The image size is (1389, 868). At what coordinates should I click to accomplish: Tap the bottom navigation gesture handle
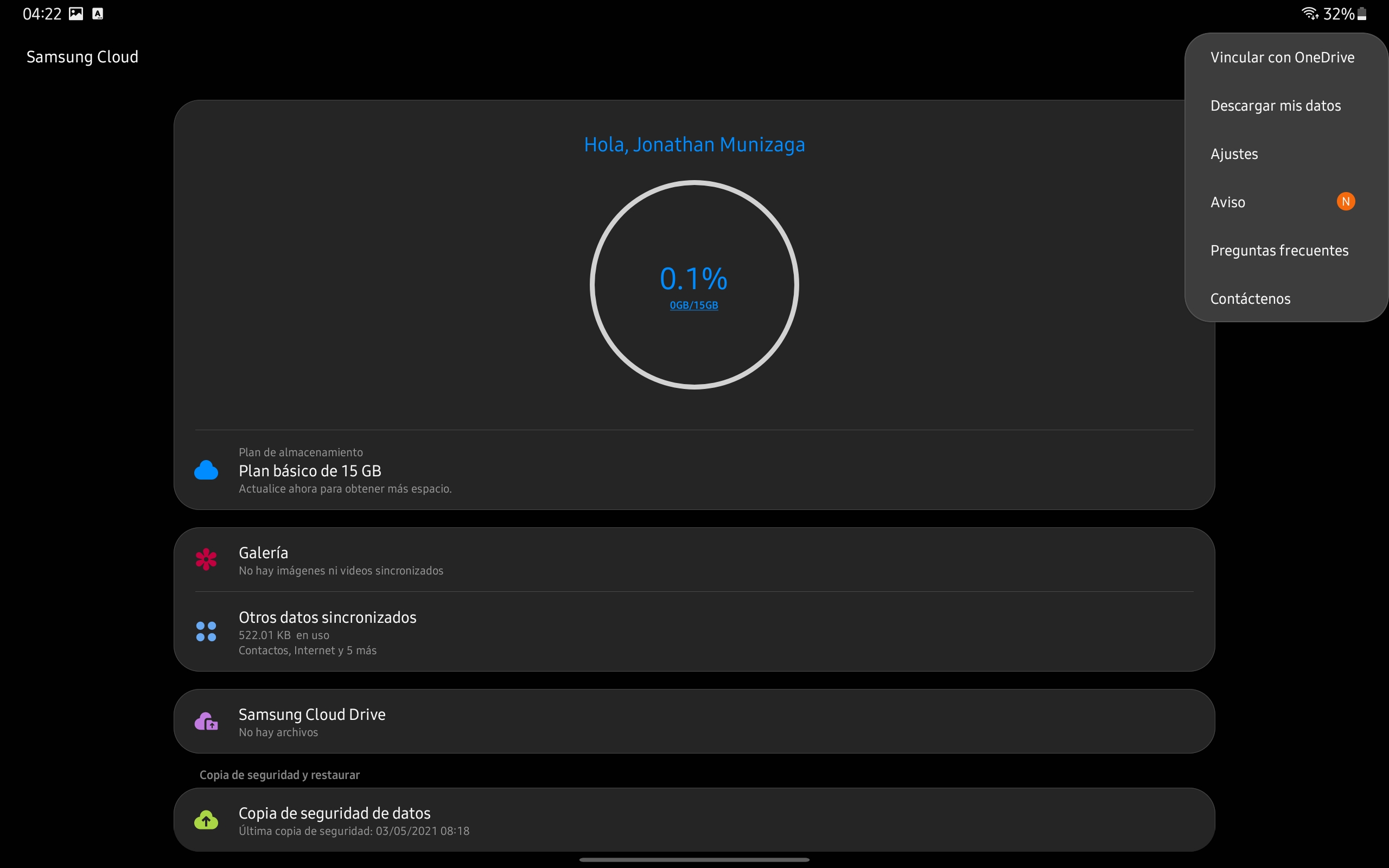[694, 859]
